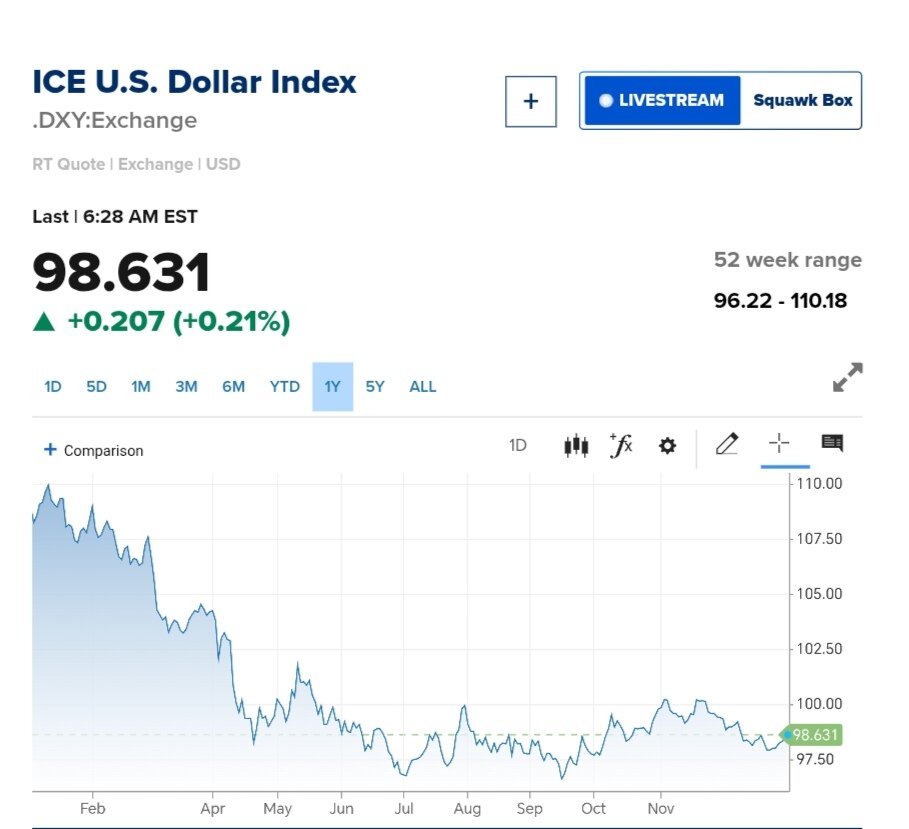The height and width of the screenshot is (829, 909).
Task: Open the fx studies/indicators menu
Action: (621, 446)
